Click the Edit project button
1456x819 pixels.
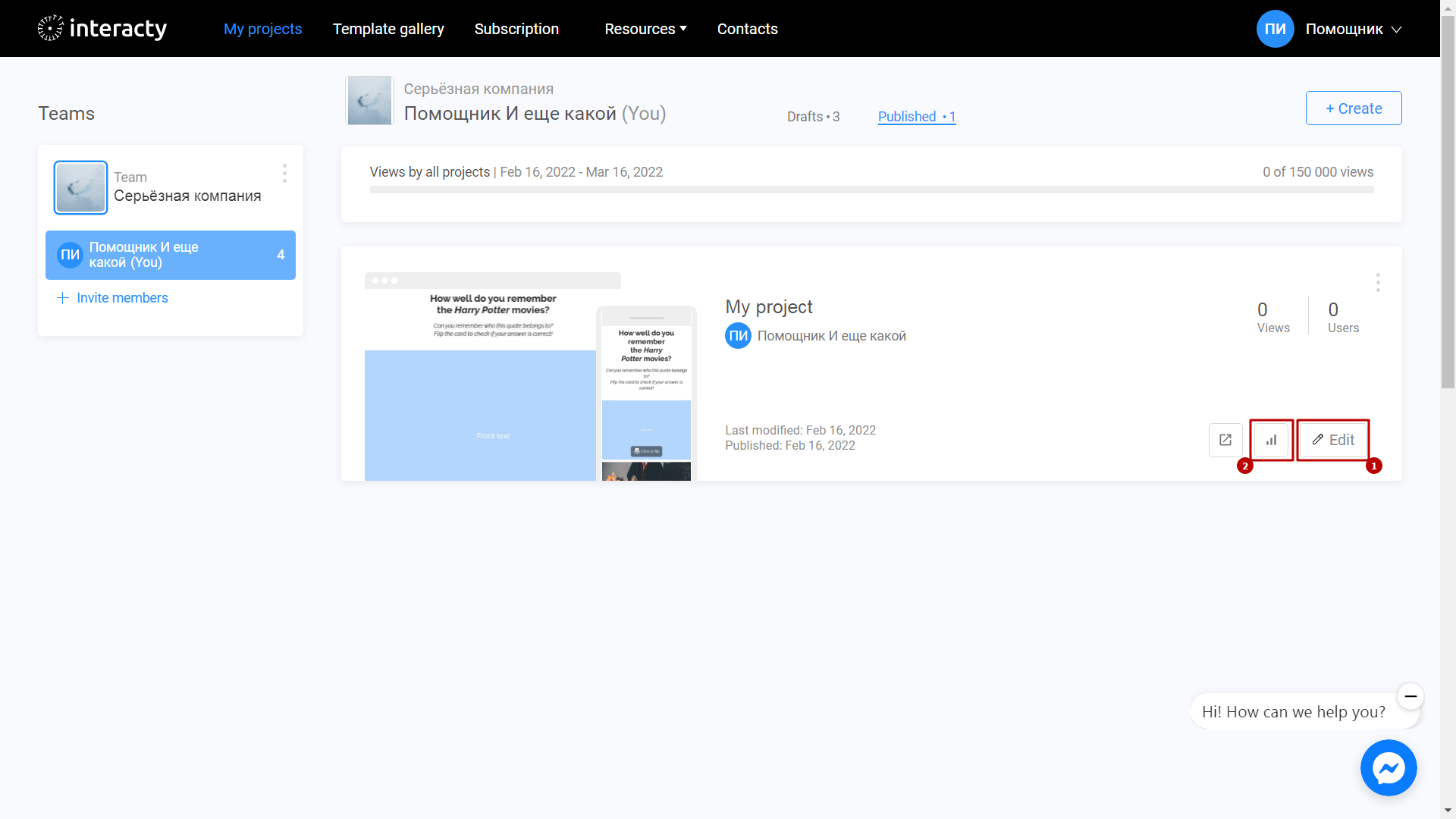1333,440
